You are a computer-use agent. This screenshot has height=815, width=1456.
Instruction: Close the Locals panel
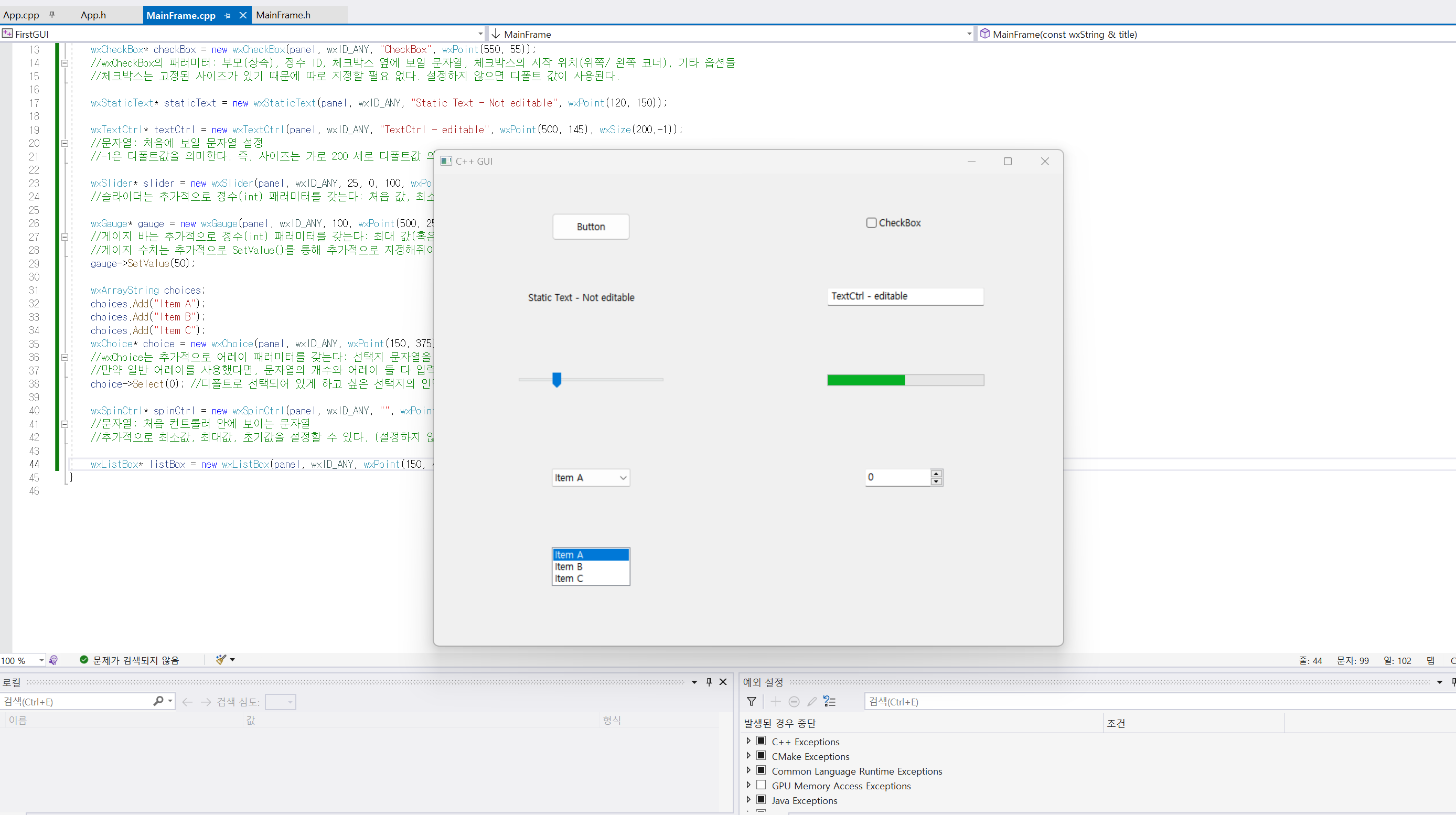(723, 682)
